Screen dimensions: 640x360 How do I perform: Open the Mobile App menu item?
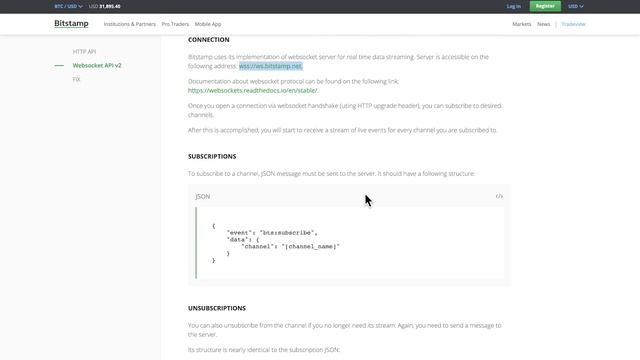(x=208, y=24)
